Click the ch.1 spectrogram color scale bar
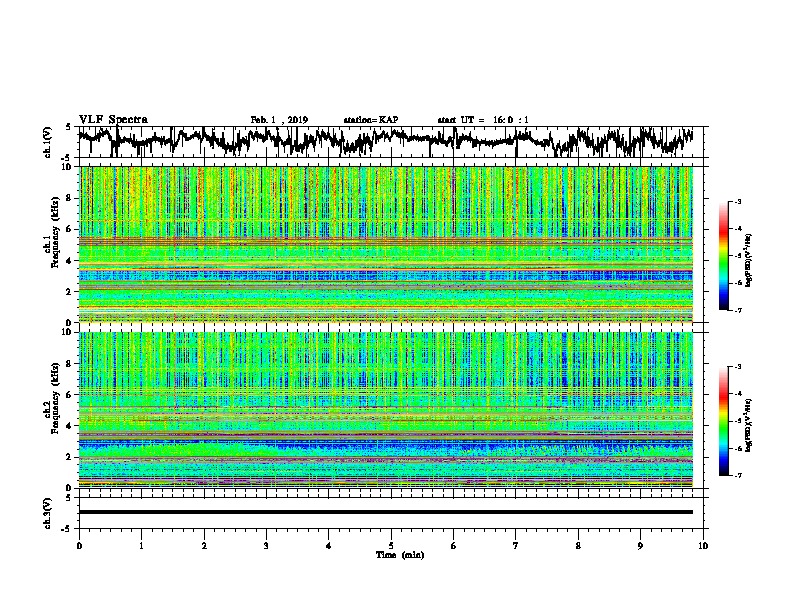The width and height of the screenshot is (792, 612). tap(723, 256)
